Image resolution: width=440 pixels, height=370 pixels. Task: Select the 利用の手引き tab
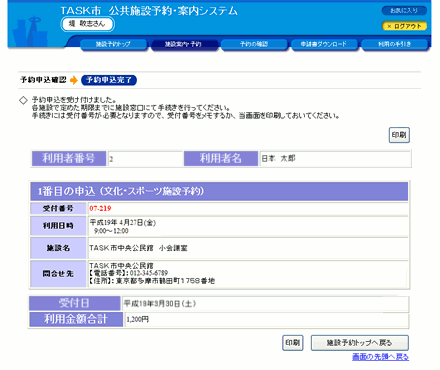394,44
